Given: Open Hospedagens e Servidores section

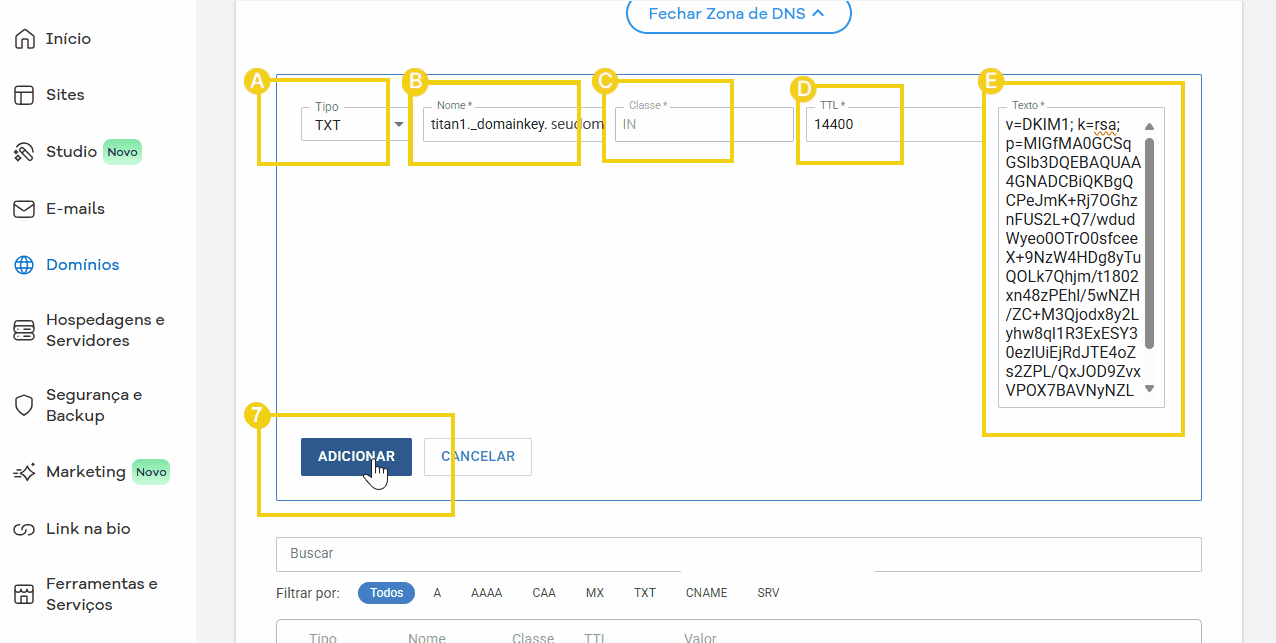Looking at the screenshot, I should (92, 330).
